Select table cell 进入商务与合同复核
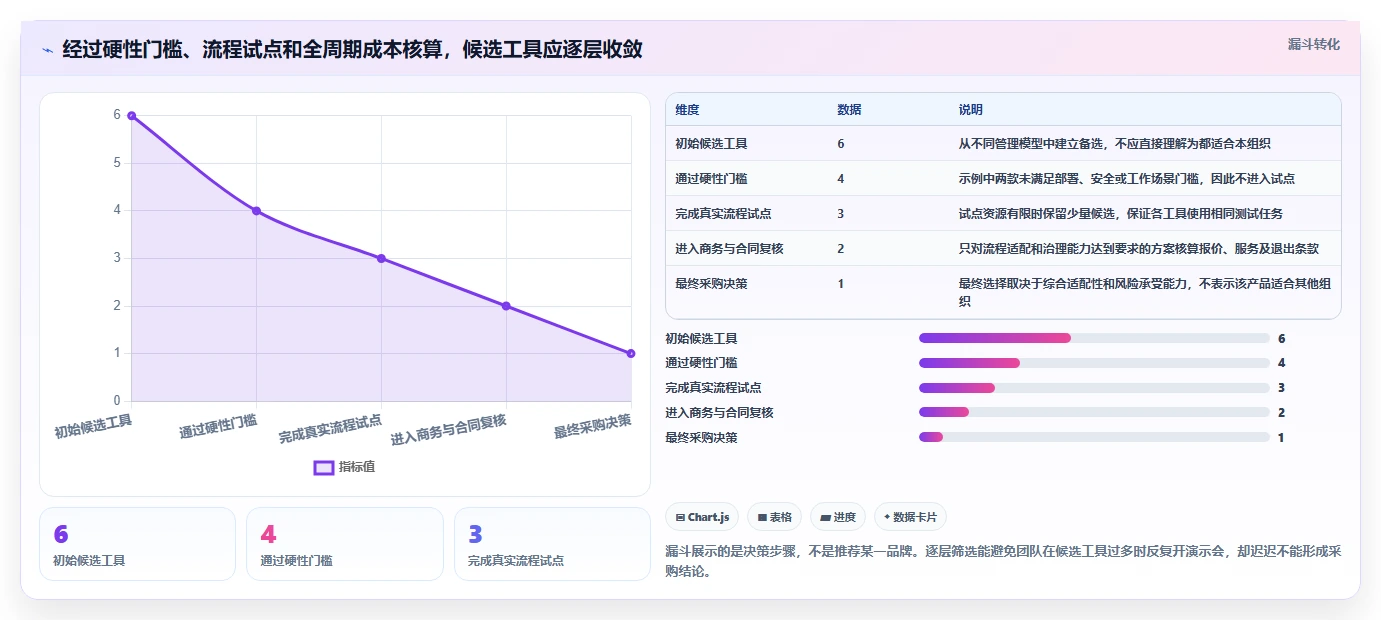This screenshot has height=620, width=1381. pos(729,249)
